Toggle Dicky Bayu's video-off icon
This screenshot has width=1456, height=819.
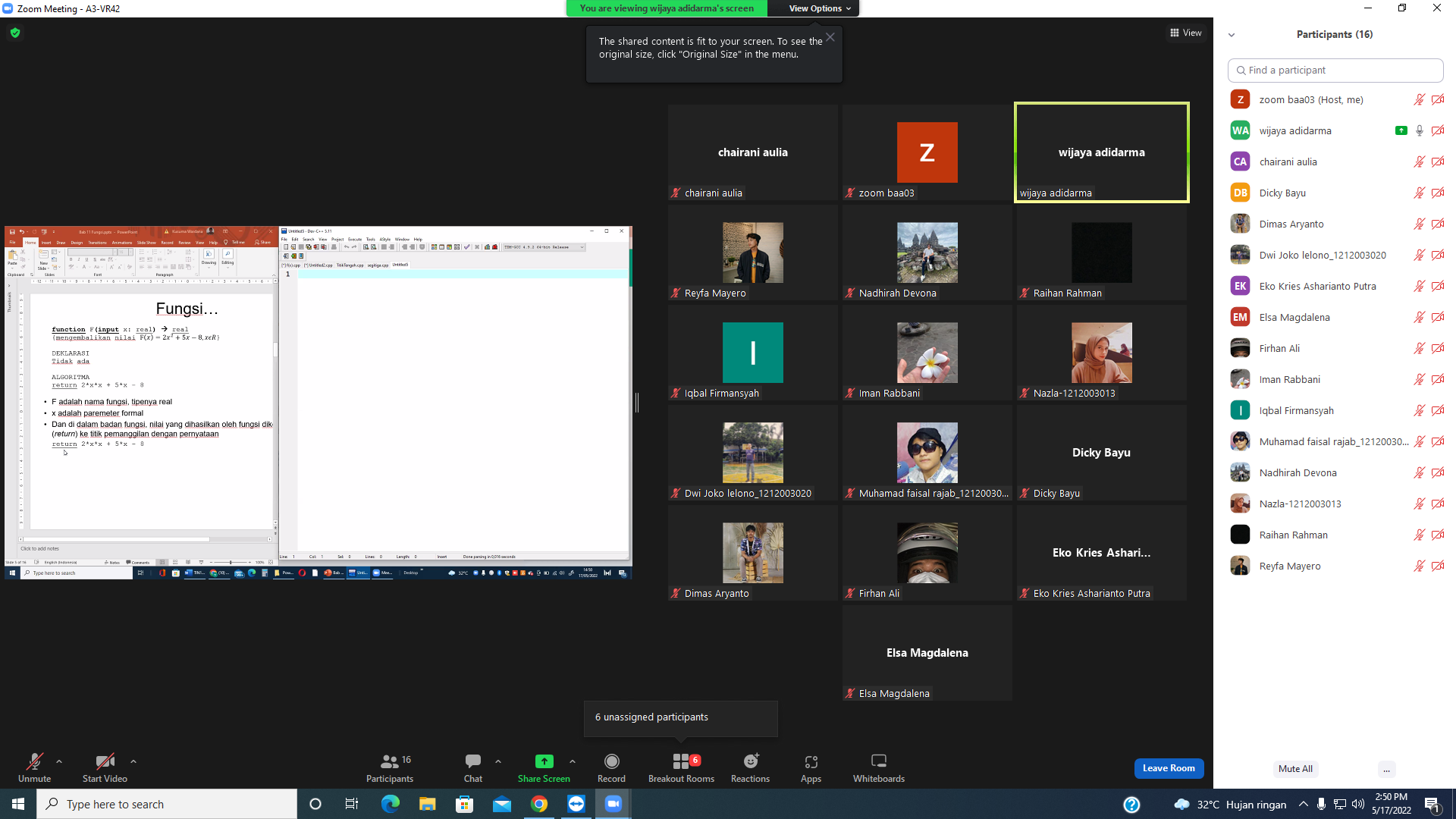coord(1438,193)
